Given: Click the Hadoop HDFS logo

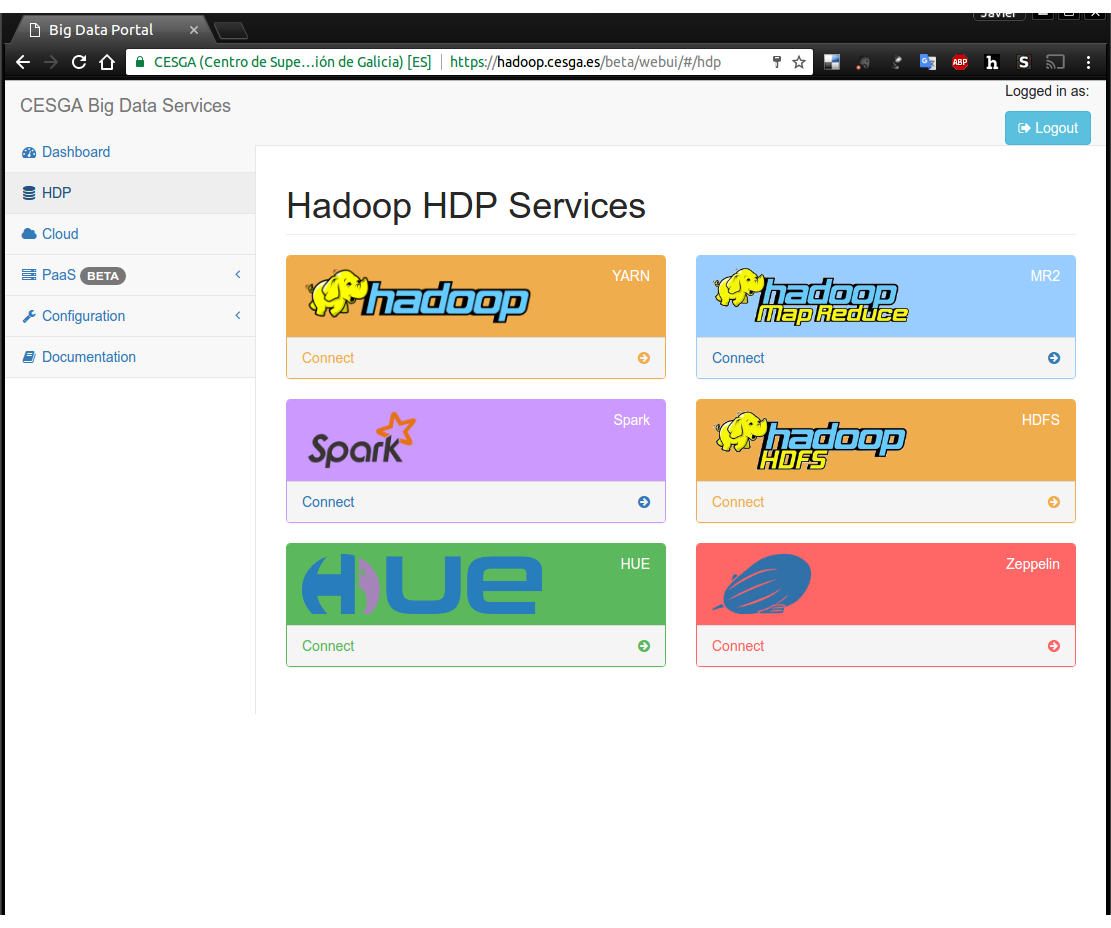Looking at the screenshot, I should coord(810,441).
